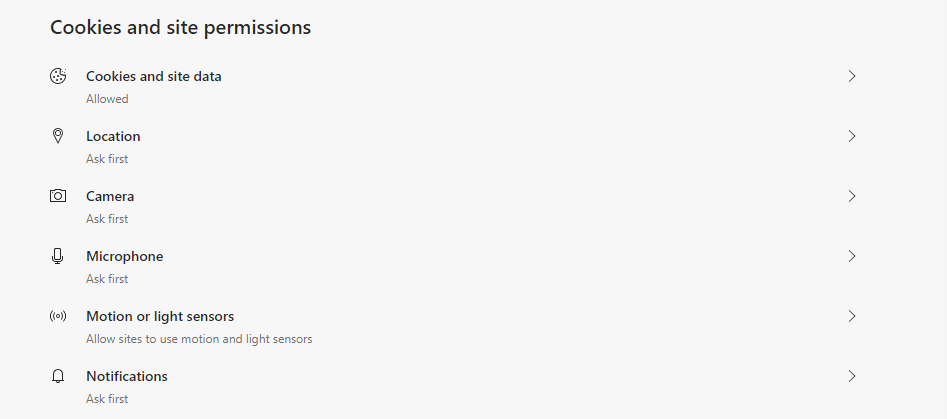Click the 'Allow sites to use motion' description

pos(199,339)
